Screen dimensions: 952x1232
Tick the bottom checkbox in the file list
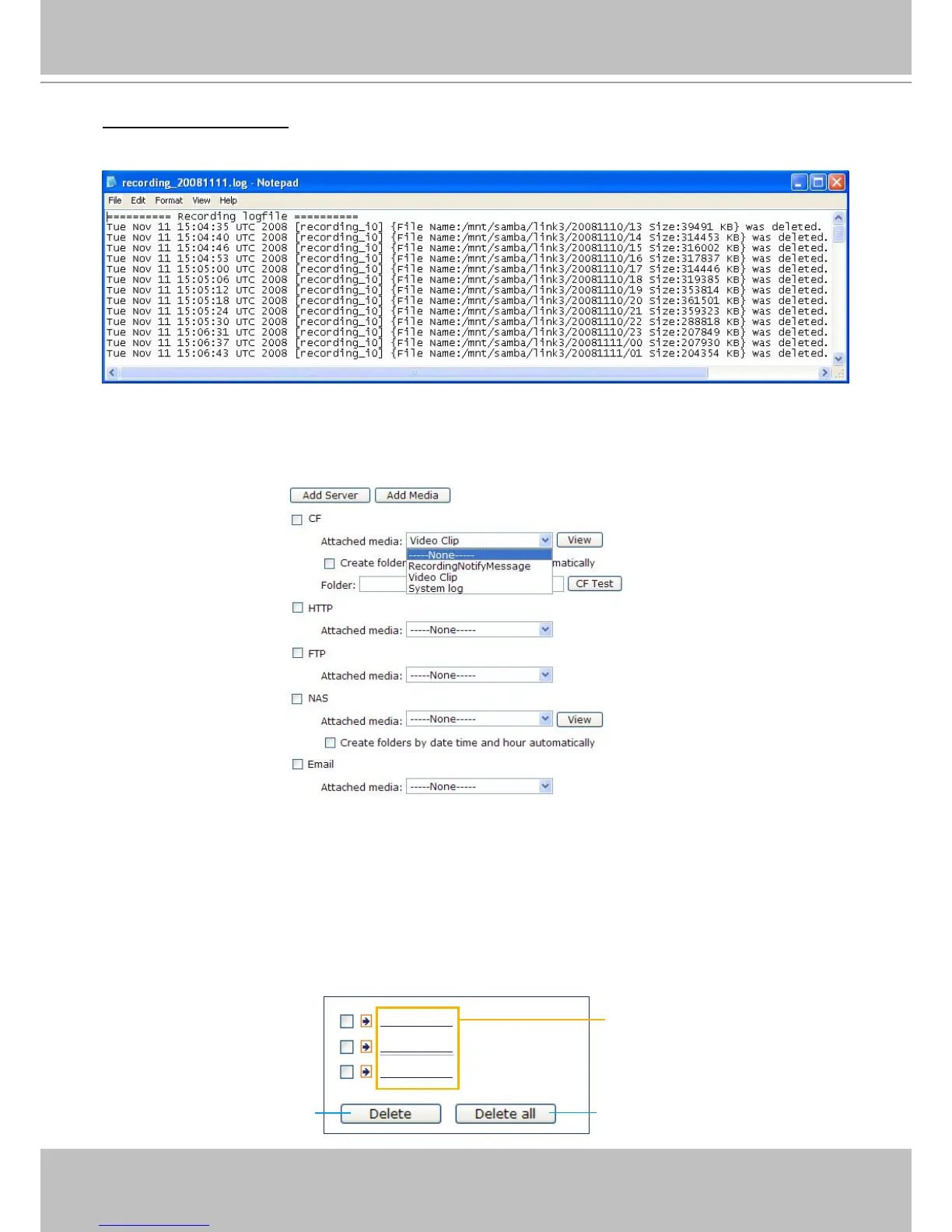click(x=347, y=1072)
